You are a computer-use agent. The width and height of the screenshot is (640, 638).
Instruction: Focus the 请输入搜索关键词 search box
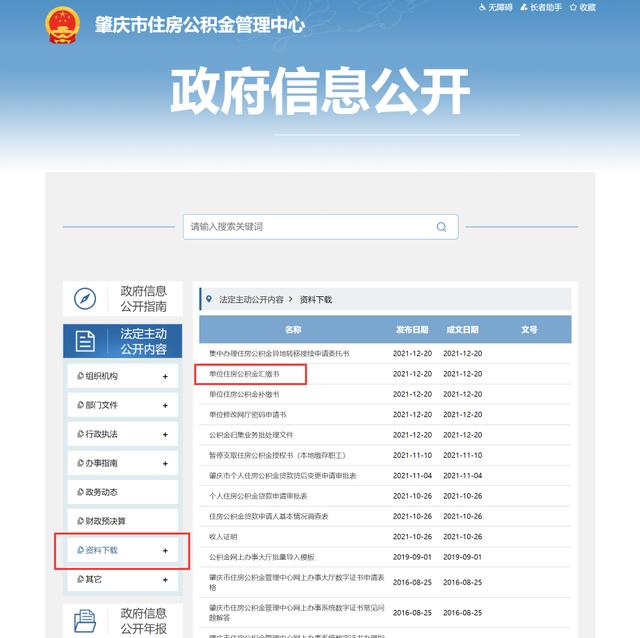[x=320, y=227]
